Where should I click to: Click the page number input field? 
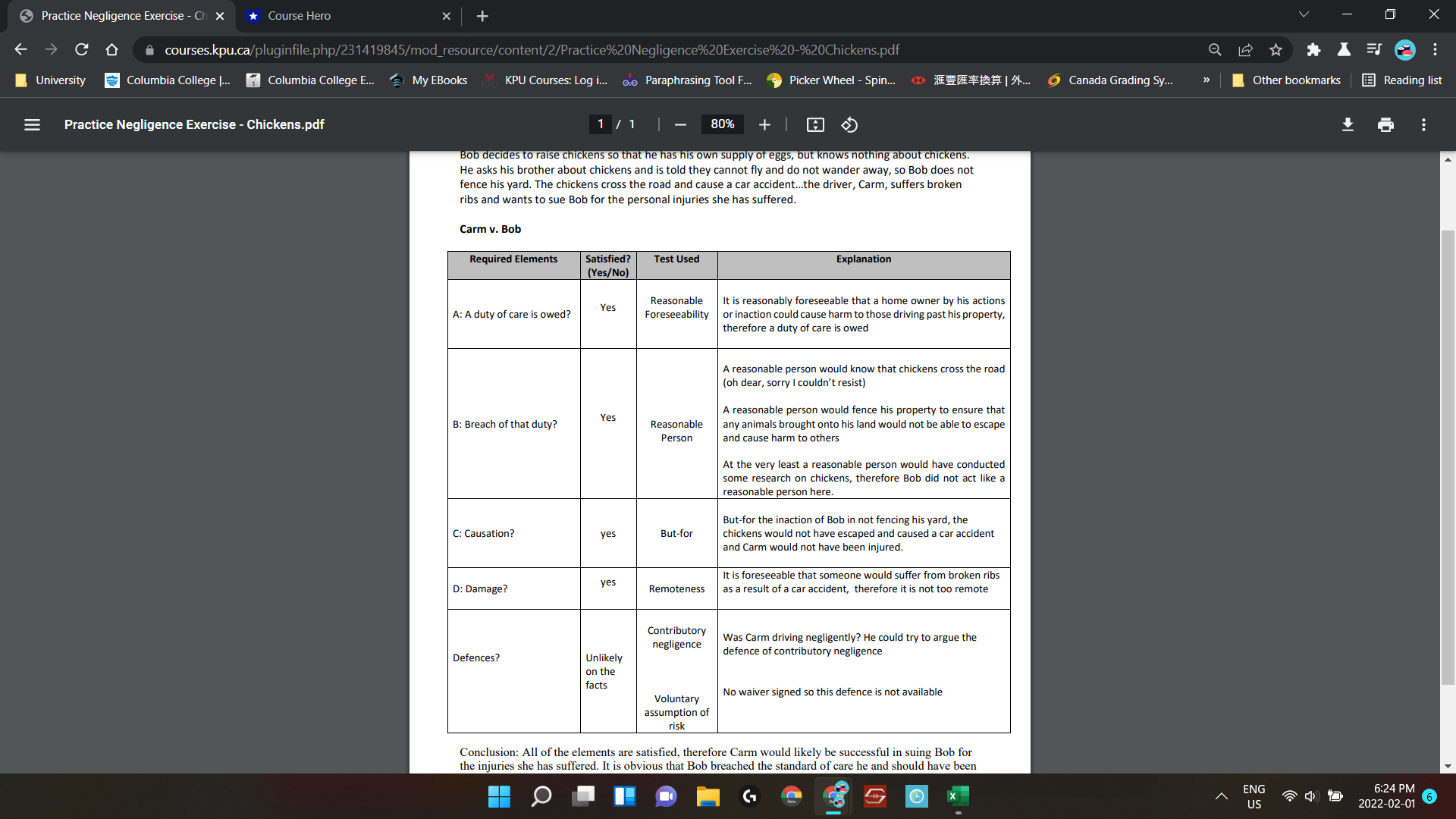[600, 124]
